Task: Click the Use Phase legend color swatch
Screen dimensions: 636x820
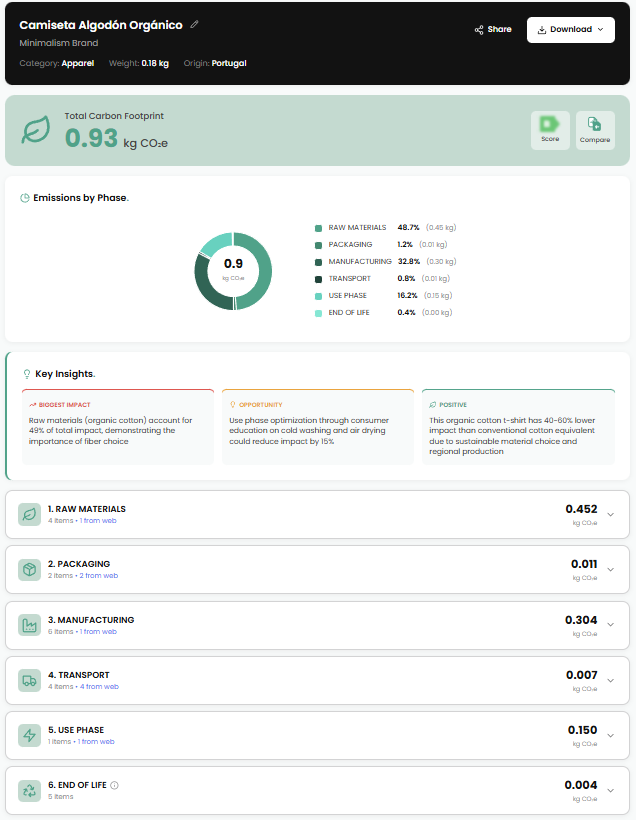Action: 318,296
